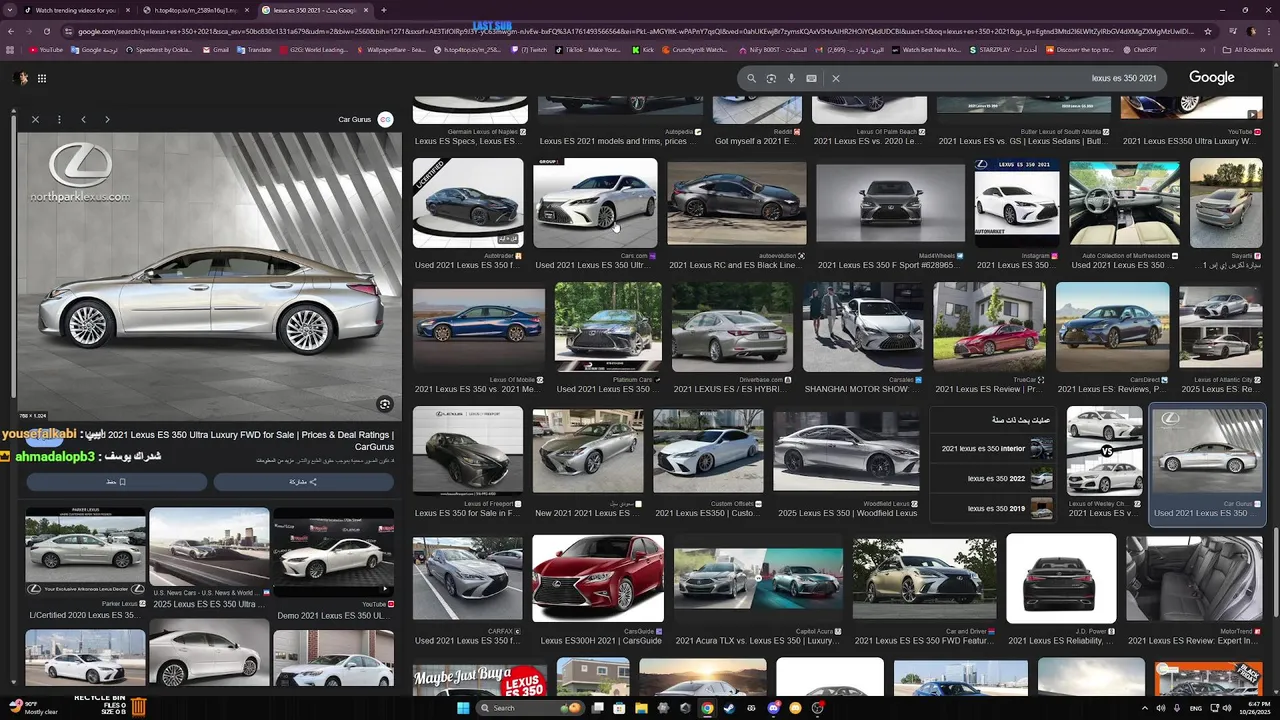Screen dimensions: 1280x720
Task: Search by image using the camera icon
Action: click(771, 78)
